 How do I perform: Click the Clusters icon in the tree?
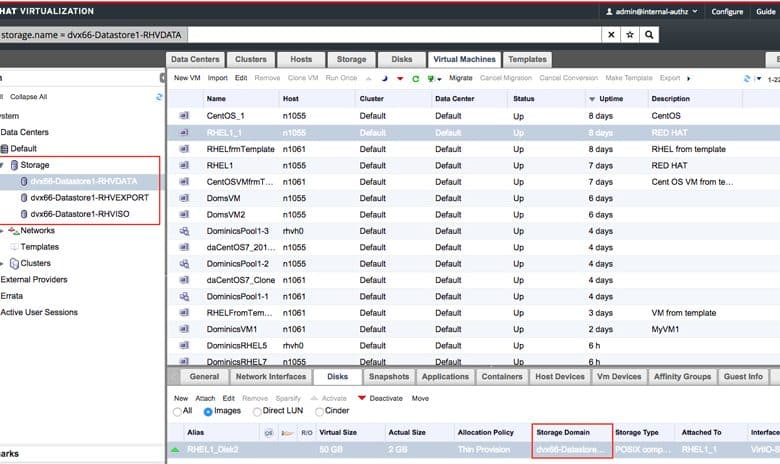pos(14,264)
